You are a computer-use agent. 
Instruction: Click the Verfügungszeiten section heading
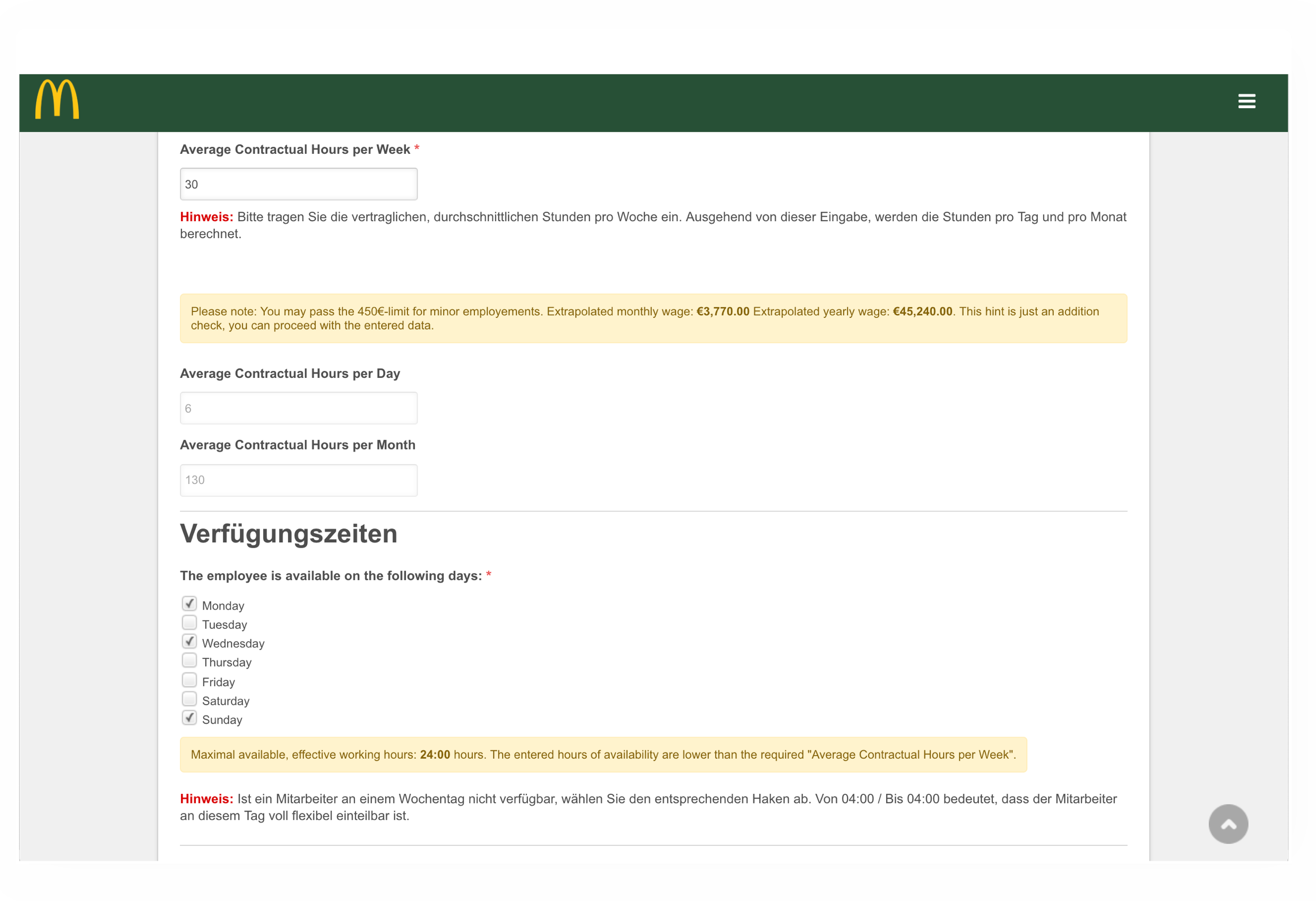[x=289, y=534]
